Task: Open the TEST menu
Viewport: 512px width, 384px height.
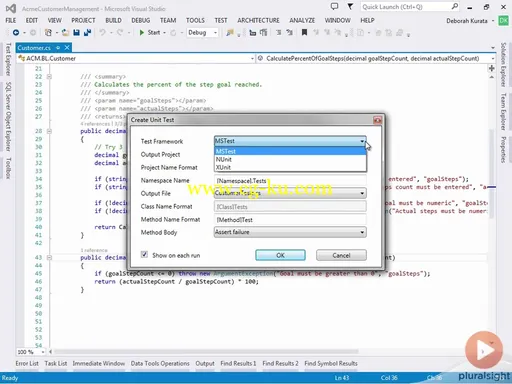Action: [221, 21]
